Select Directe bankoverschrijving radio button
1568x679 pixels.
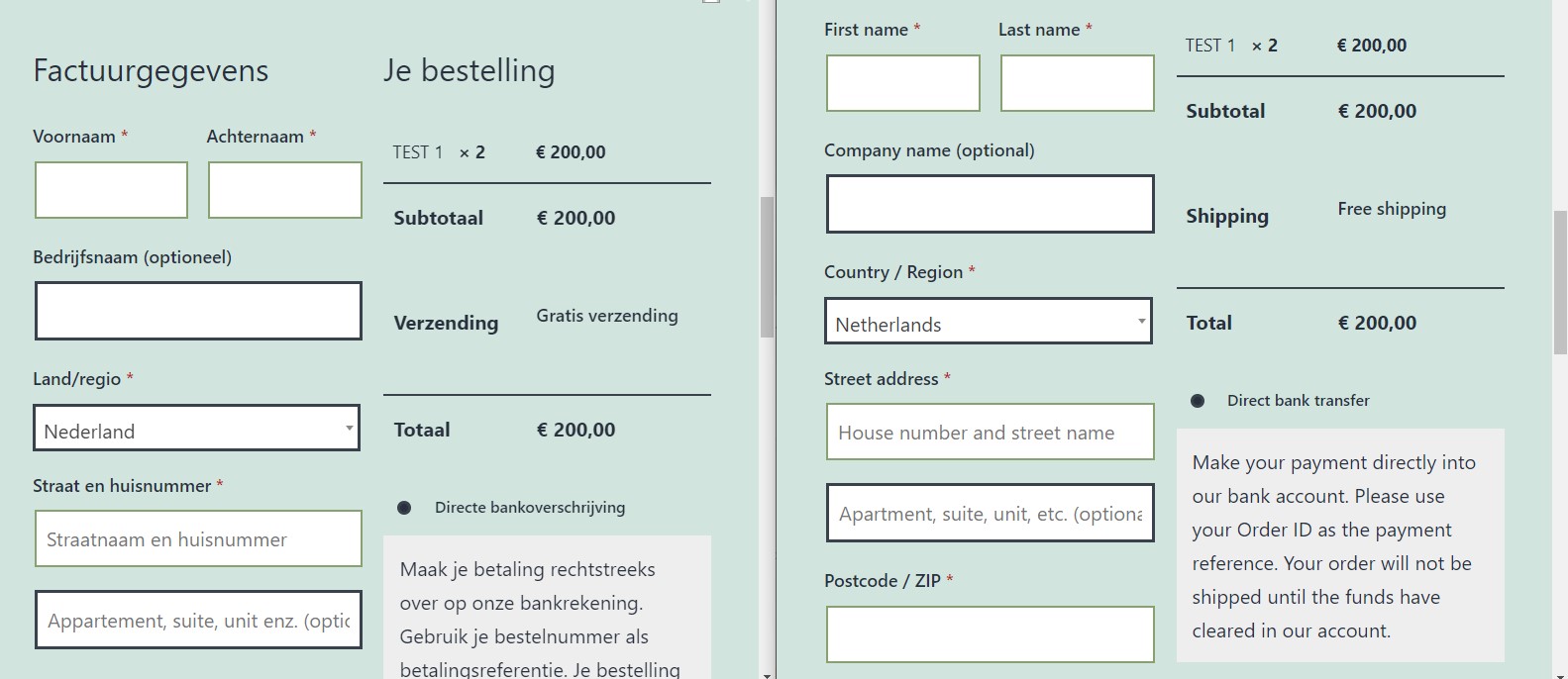tap(404, 508)
